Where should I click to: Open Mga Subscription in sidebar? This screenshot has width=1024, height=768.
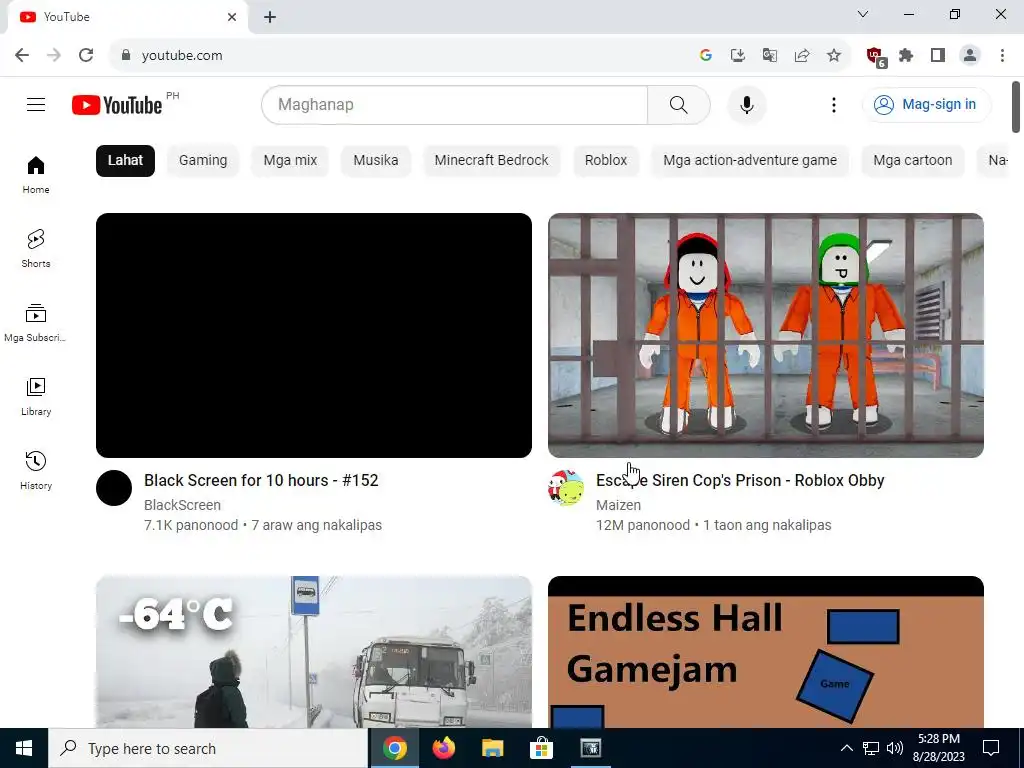[x=36, y=323]
